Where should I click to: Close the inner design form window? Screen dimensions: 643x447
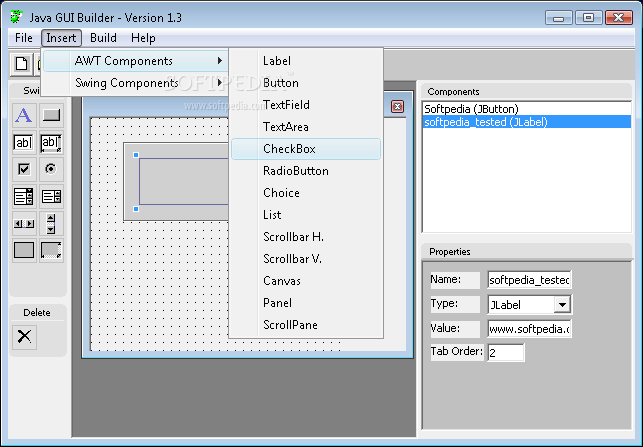[x=397, y=107]
